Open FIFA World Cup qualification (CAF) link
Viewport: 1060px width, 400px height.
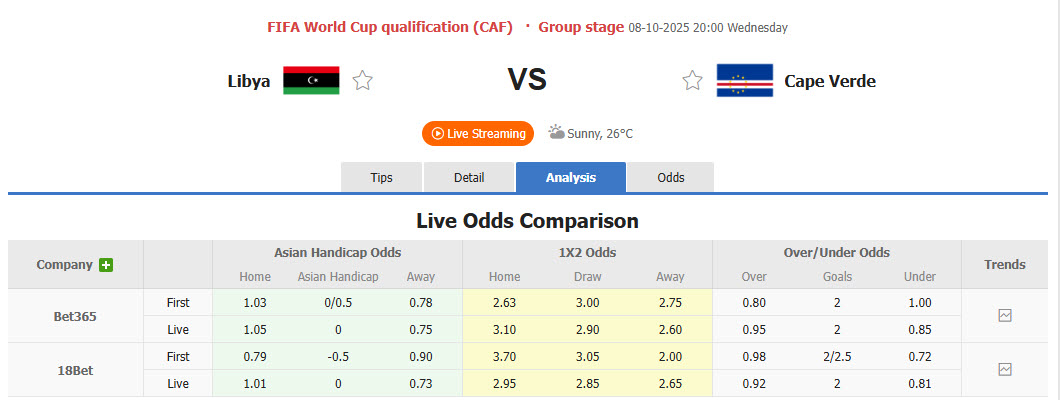point(394,27)
